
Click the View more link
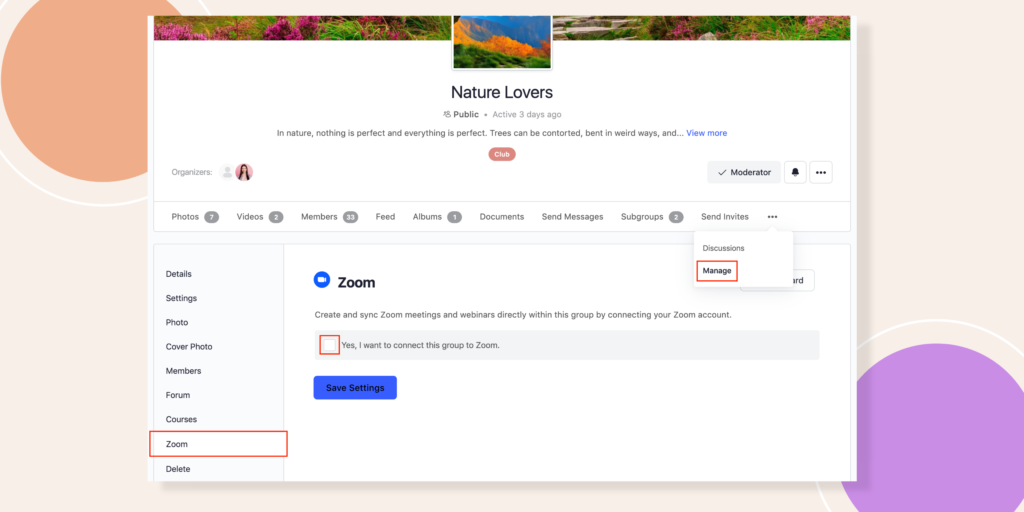[706, 133]
